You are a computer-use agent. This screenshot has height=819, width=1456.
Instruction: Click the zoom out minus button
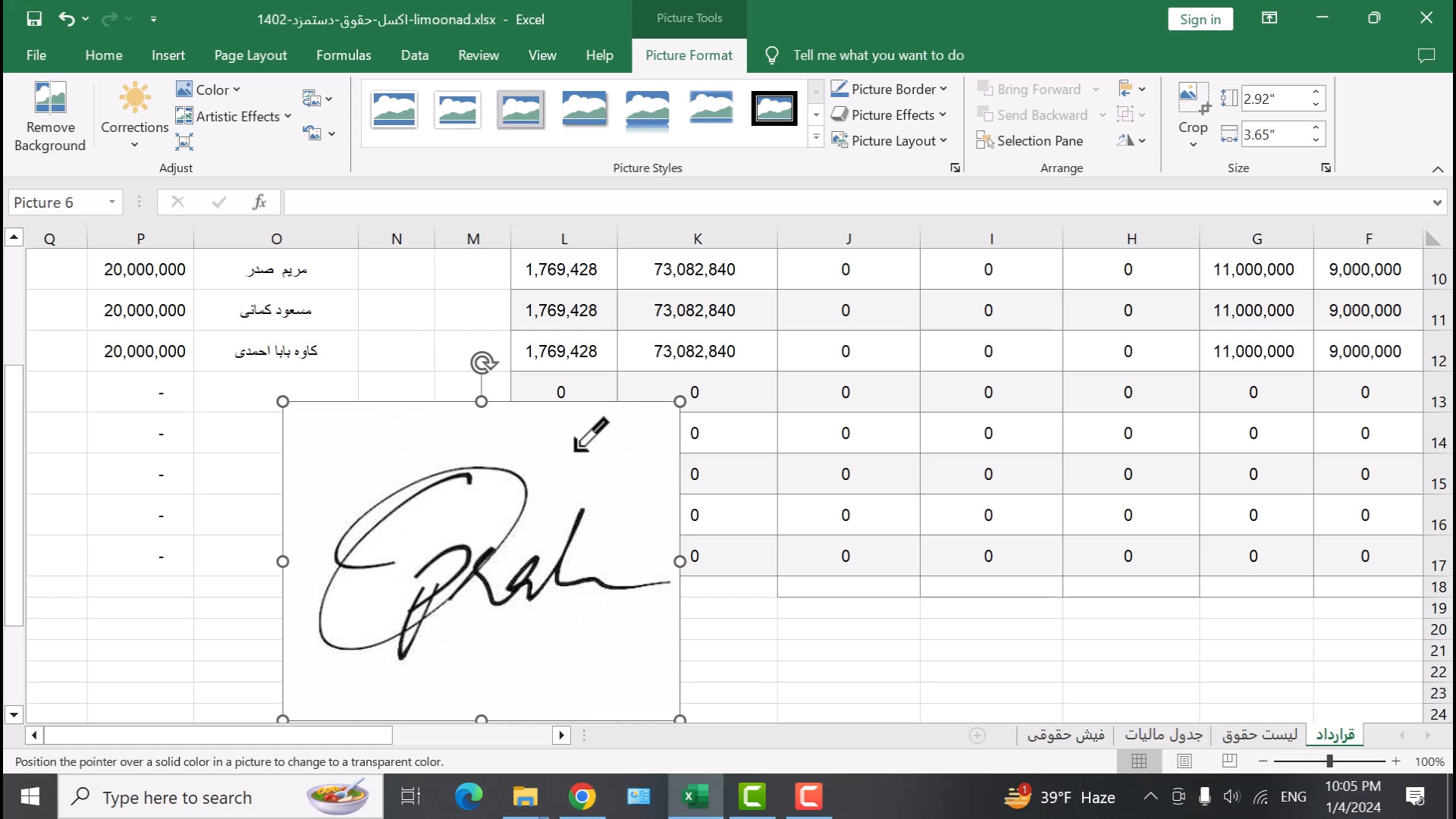coord(1263,761)
